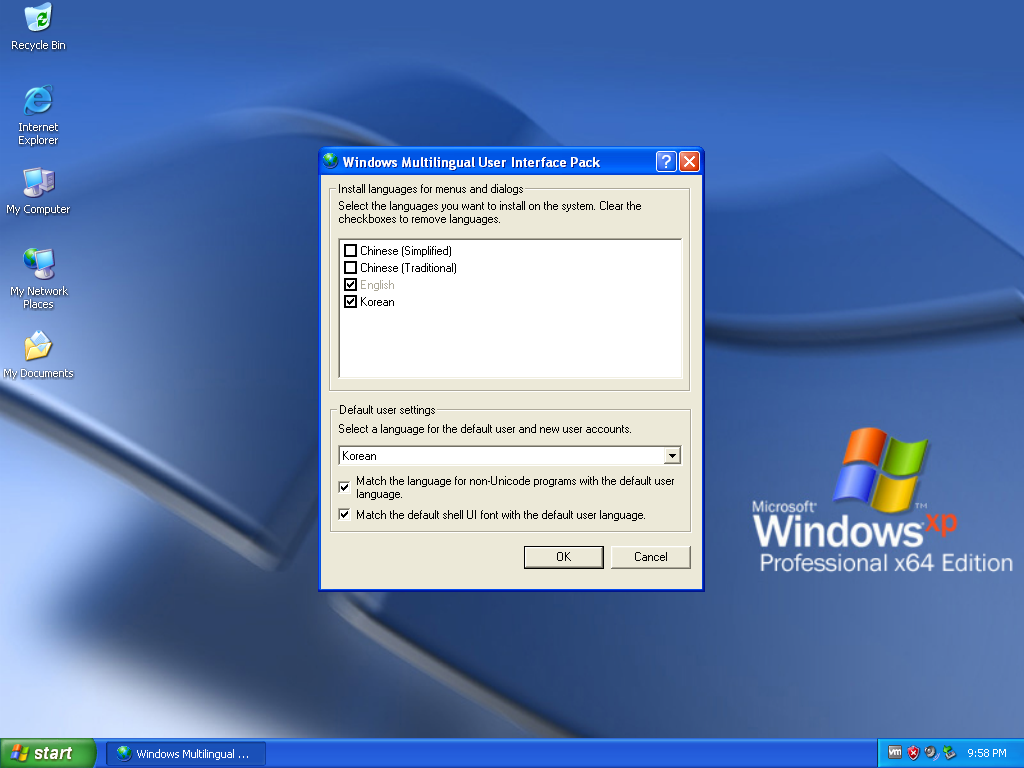Click the grayed English checkbox
This screenshot has height=768, width=1024.
pyautogui.click(x=351, y=285)
